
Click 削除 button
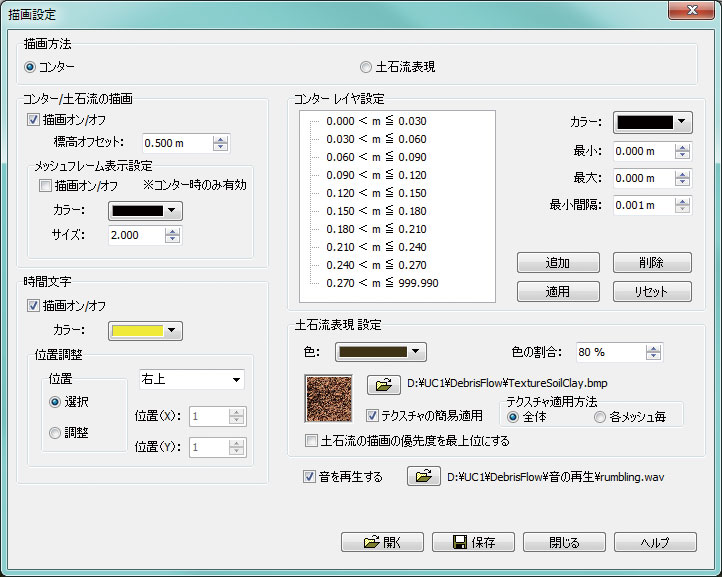(x=652, y=262)
